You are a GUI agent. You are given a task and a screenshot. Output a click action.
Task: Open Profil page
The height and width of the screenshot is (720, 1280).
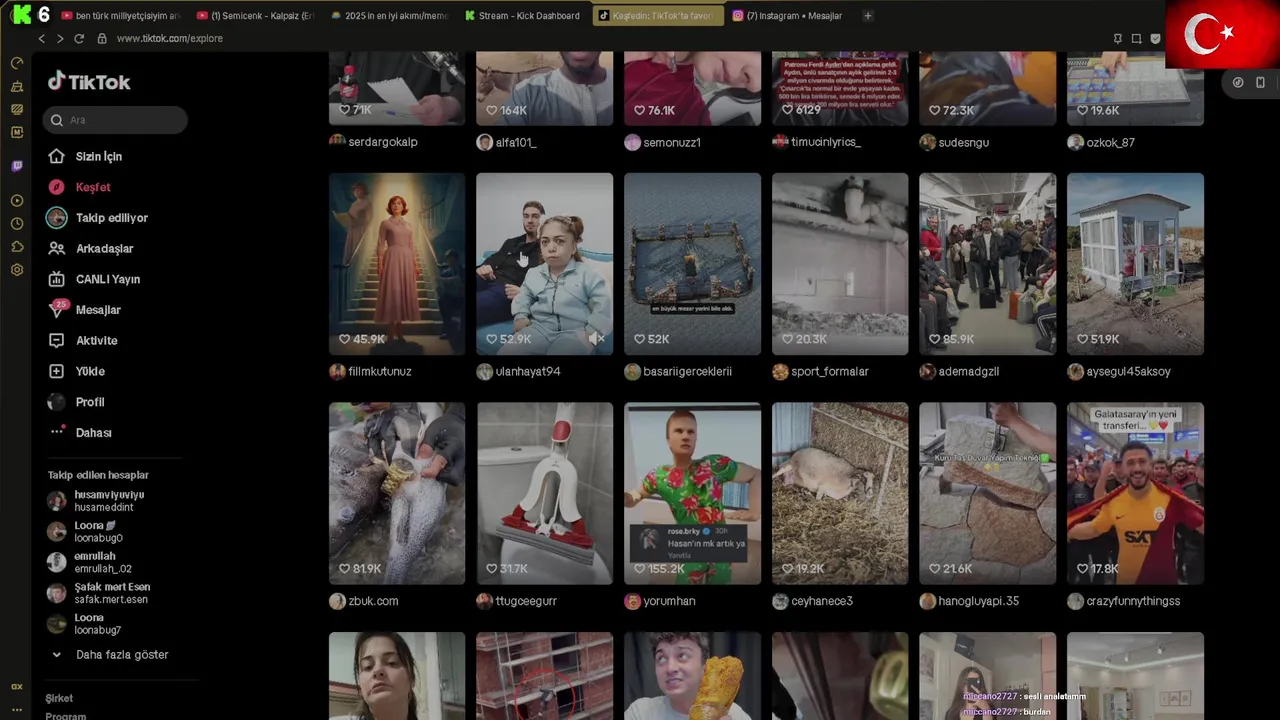coord(89,402)
